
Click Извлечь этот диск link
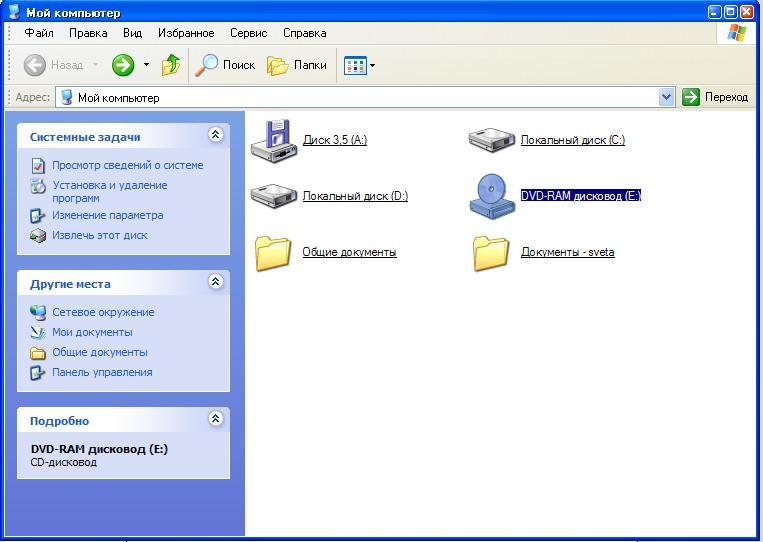100,235
